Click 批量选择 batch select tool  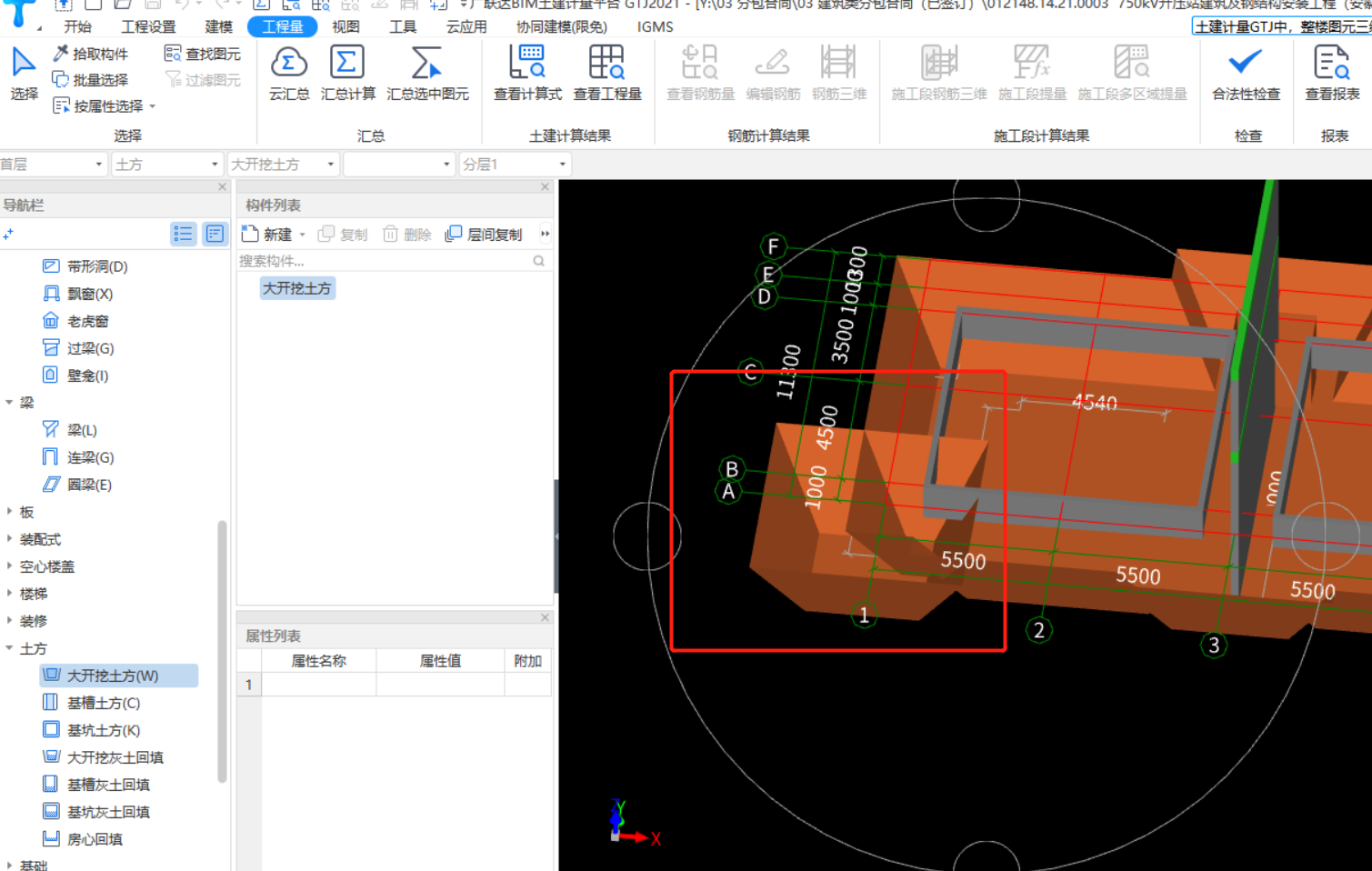(x=91, y=80)
